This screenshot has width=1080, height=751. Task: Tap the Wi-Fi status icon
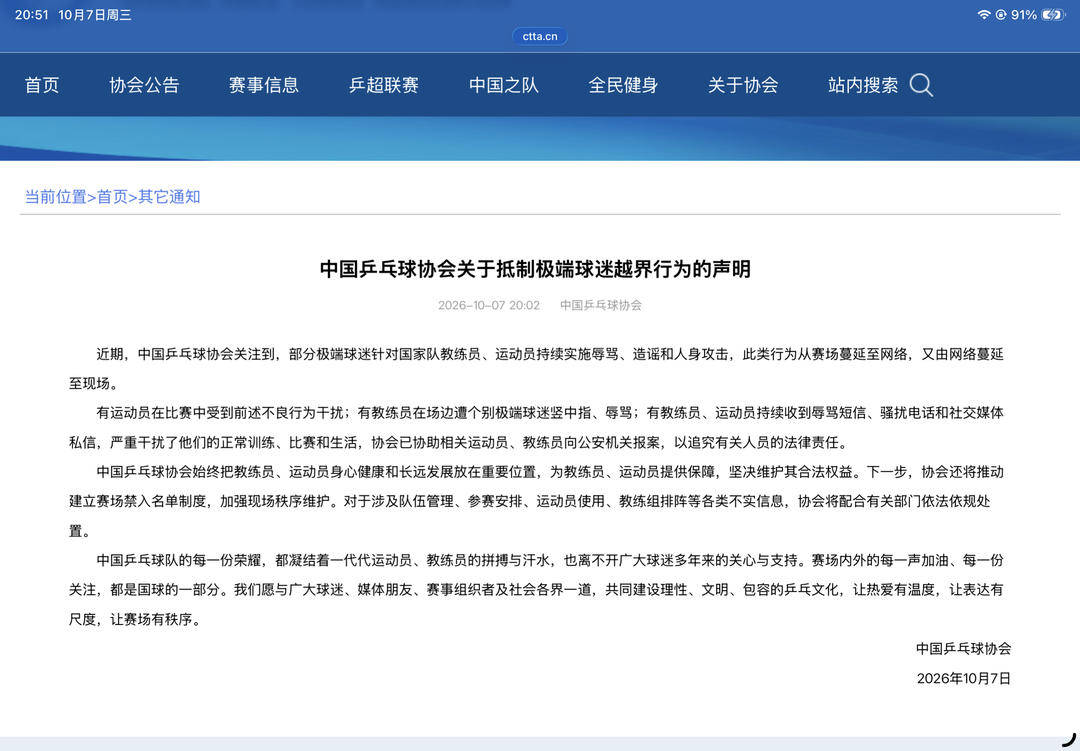[x=984, y=14]
